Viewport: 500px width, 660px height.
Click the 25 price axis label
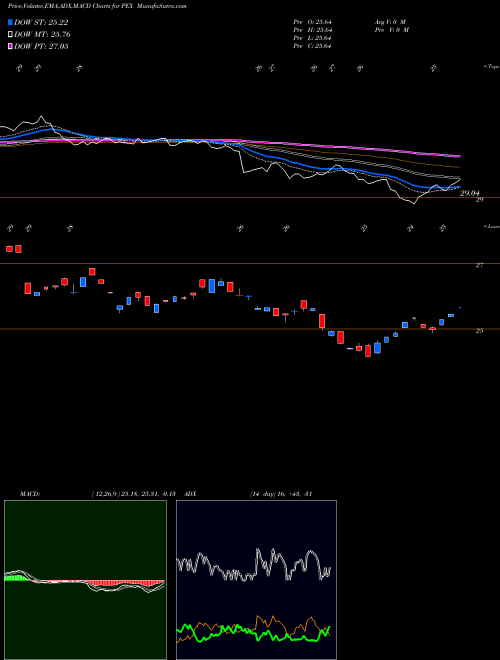[479, 331]
